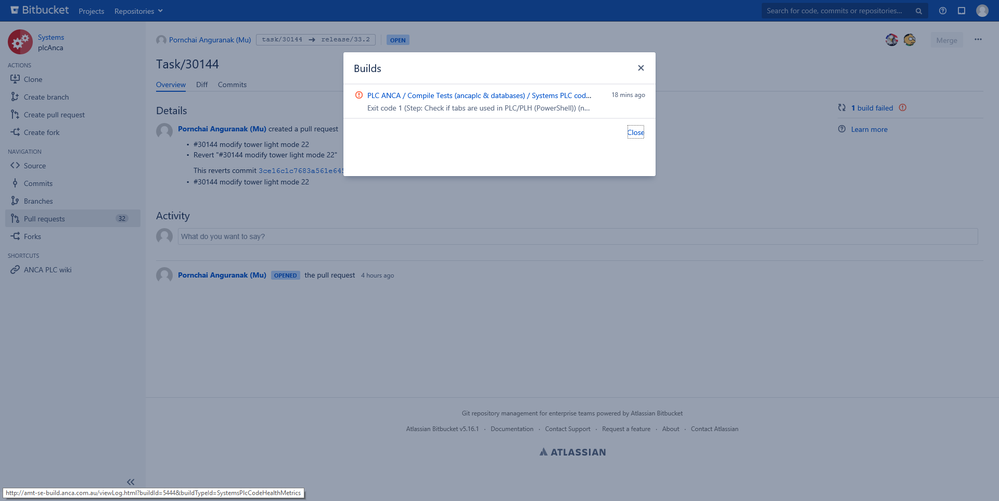Switch to the Commits tab
This screenshot has width=999, height=501.
pos(232,84)
